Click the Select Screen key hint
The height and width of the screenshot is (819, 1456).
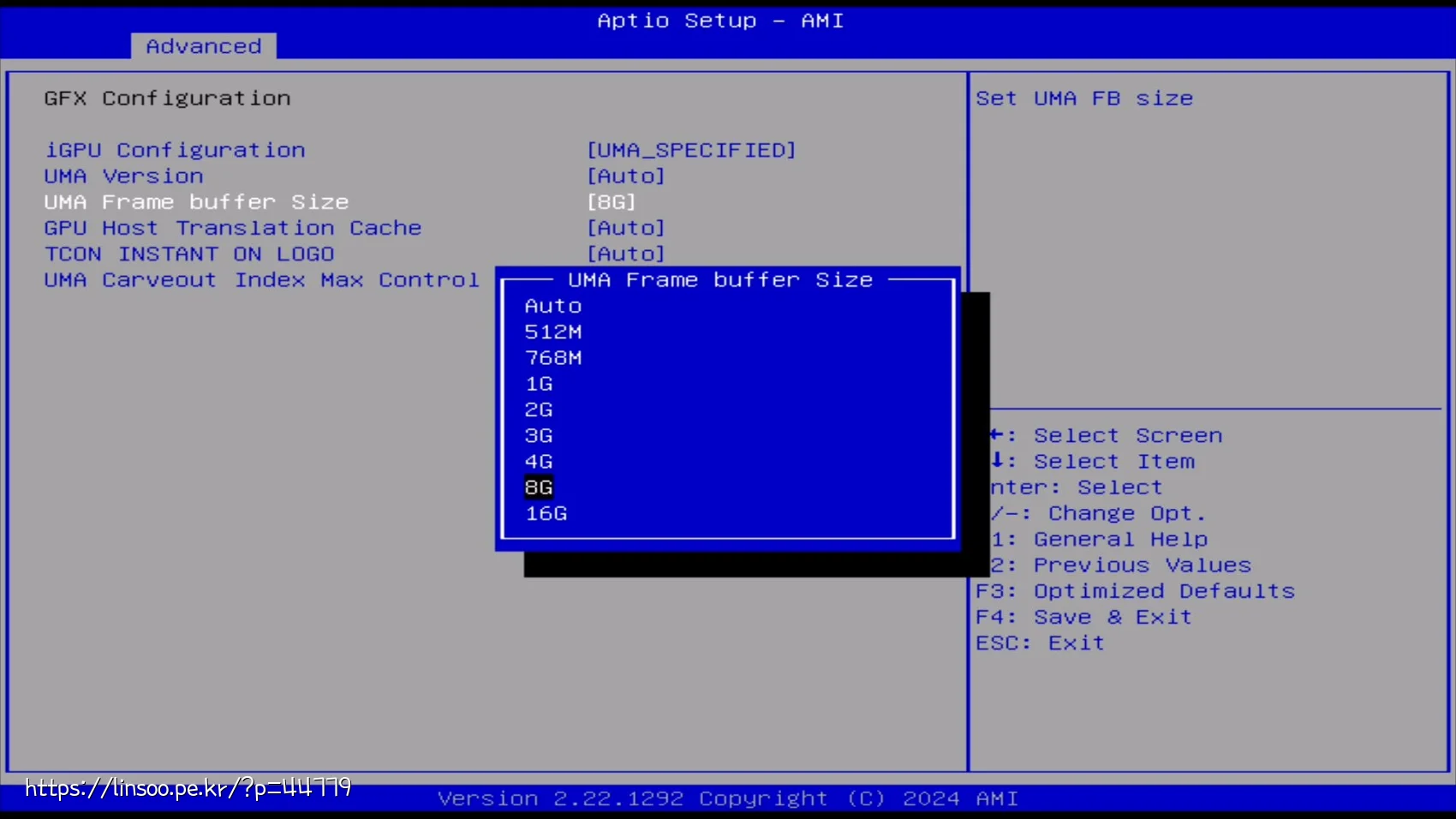1107,435
